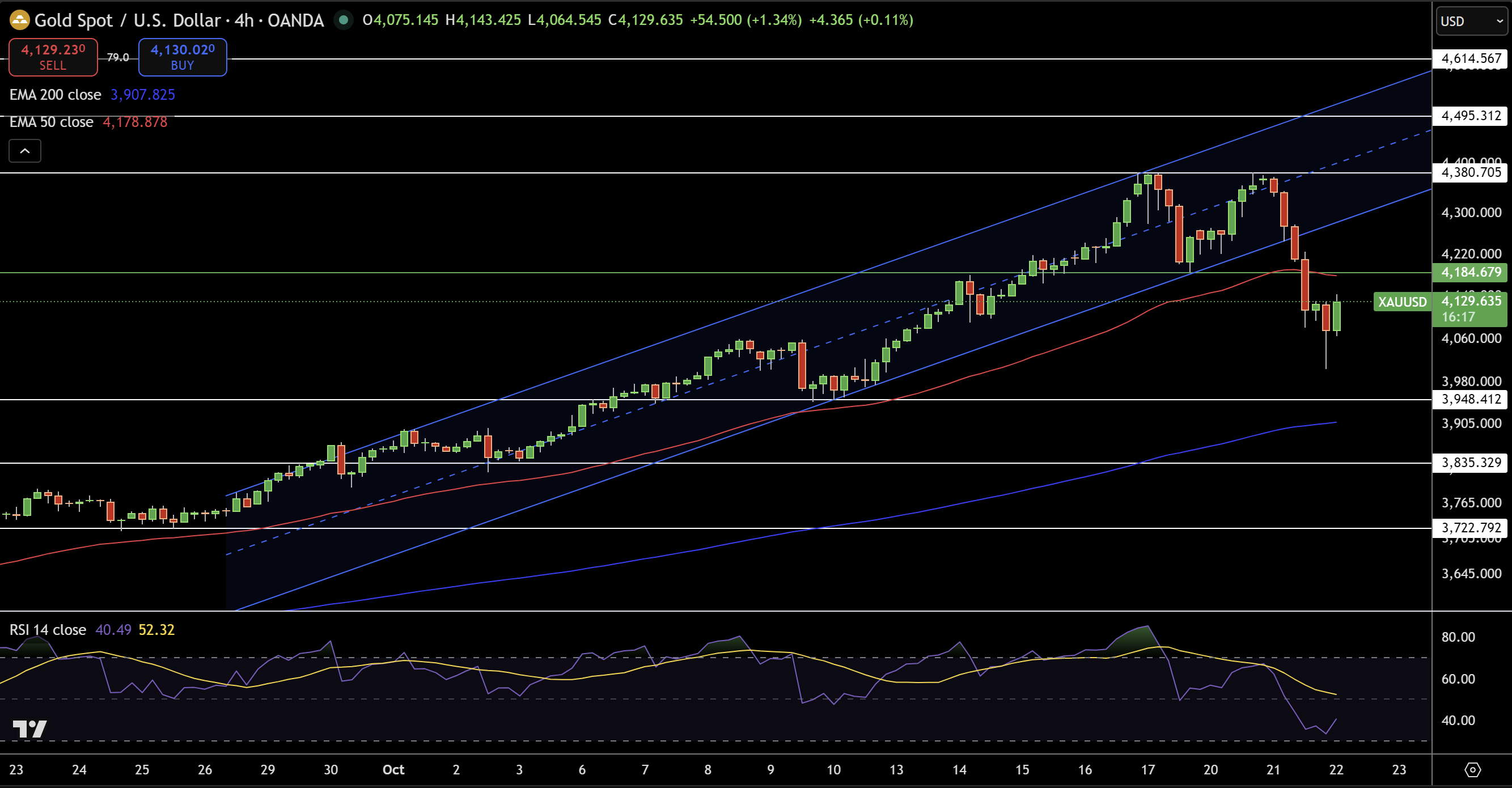Open the 4h timeframe selector in title
Viewport: 1512px width, 788px height.
click(244, 20)
